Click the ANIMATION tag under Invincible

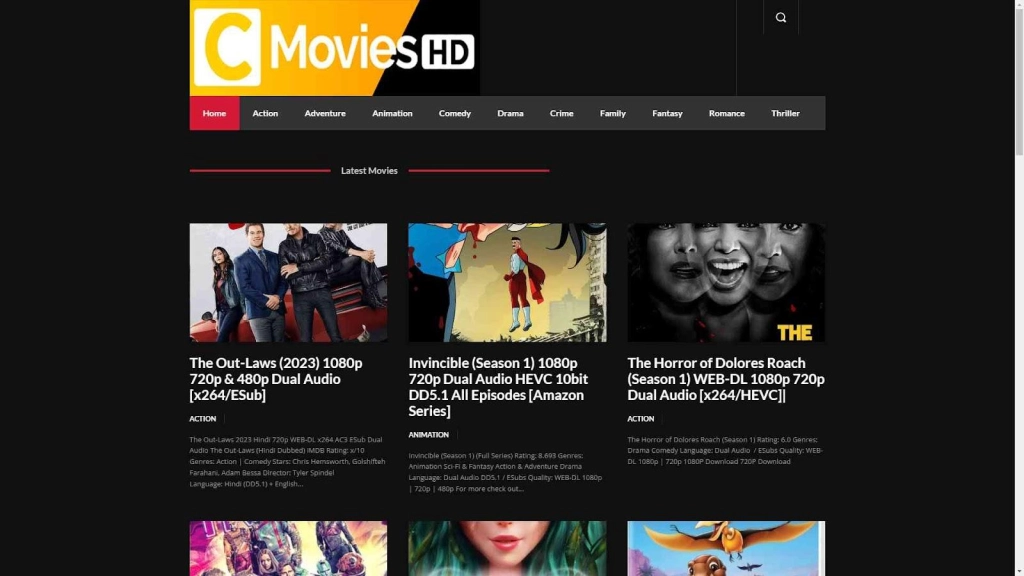point(428,435)
